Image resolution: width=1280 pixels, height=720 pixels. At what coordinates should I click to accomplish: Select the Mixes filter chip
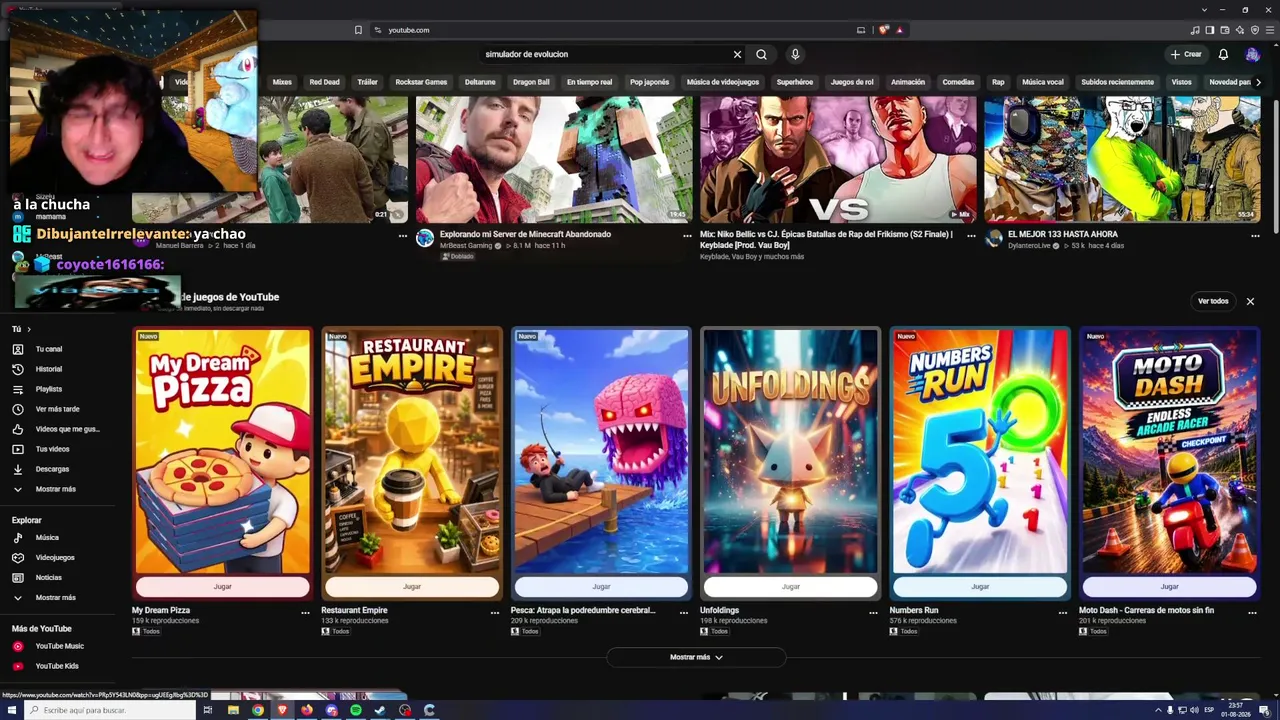282,82
